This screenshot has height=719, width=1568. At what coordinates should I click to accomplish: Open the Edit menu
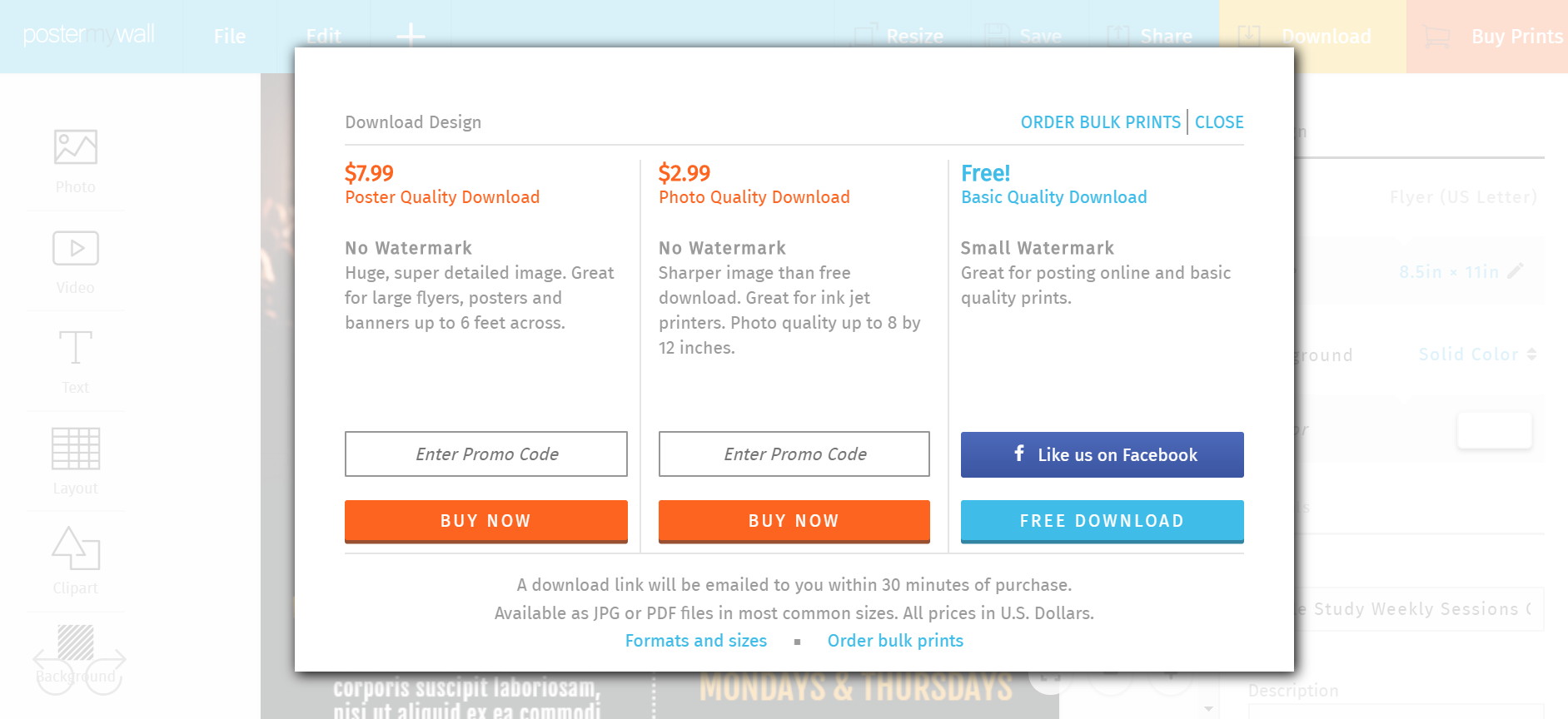(323, 37)
